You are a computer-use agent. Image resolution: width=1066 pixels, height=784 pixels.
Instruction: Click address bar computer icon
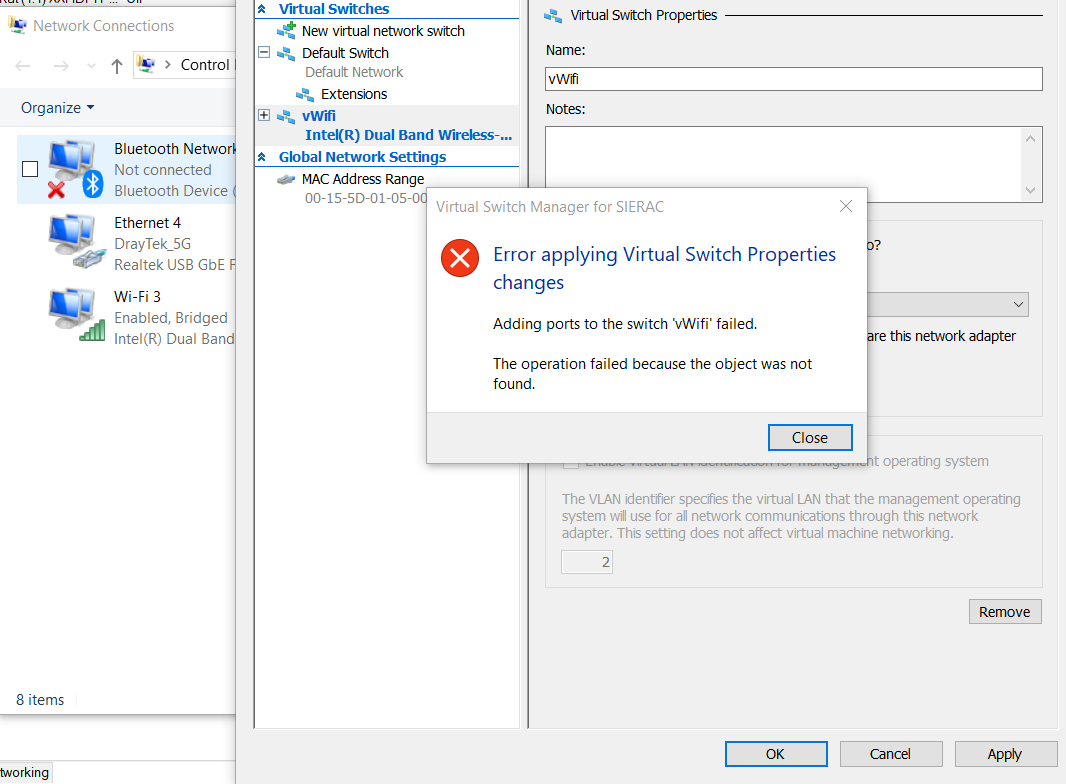click(145, 65)
